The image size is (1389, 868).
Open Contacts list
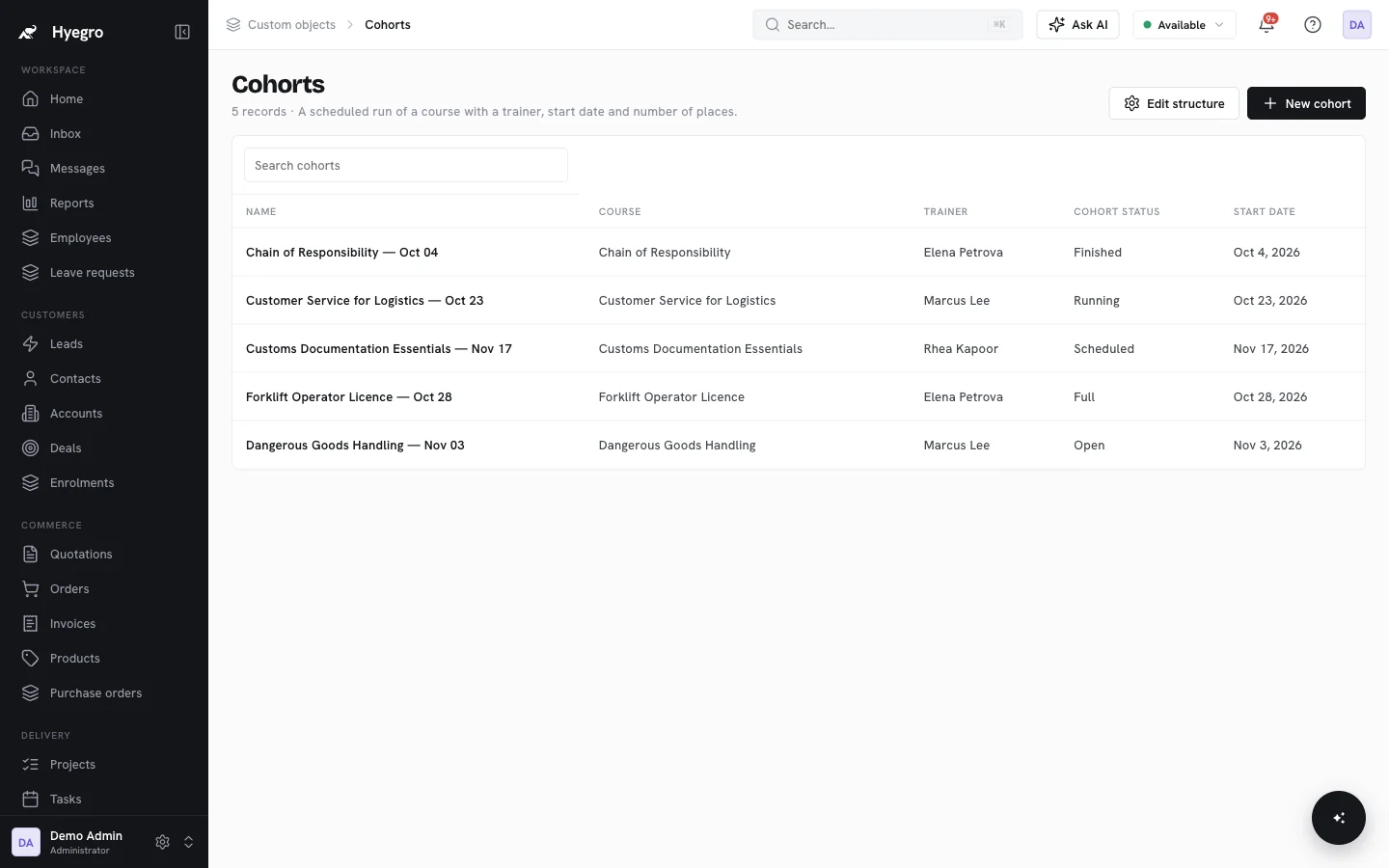click(x=104, y=378)
